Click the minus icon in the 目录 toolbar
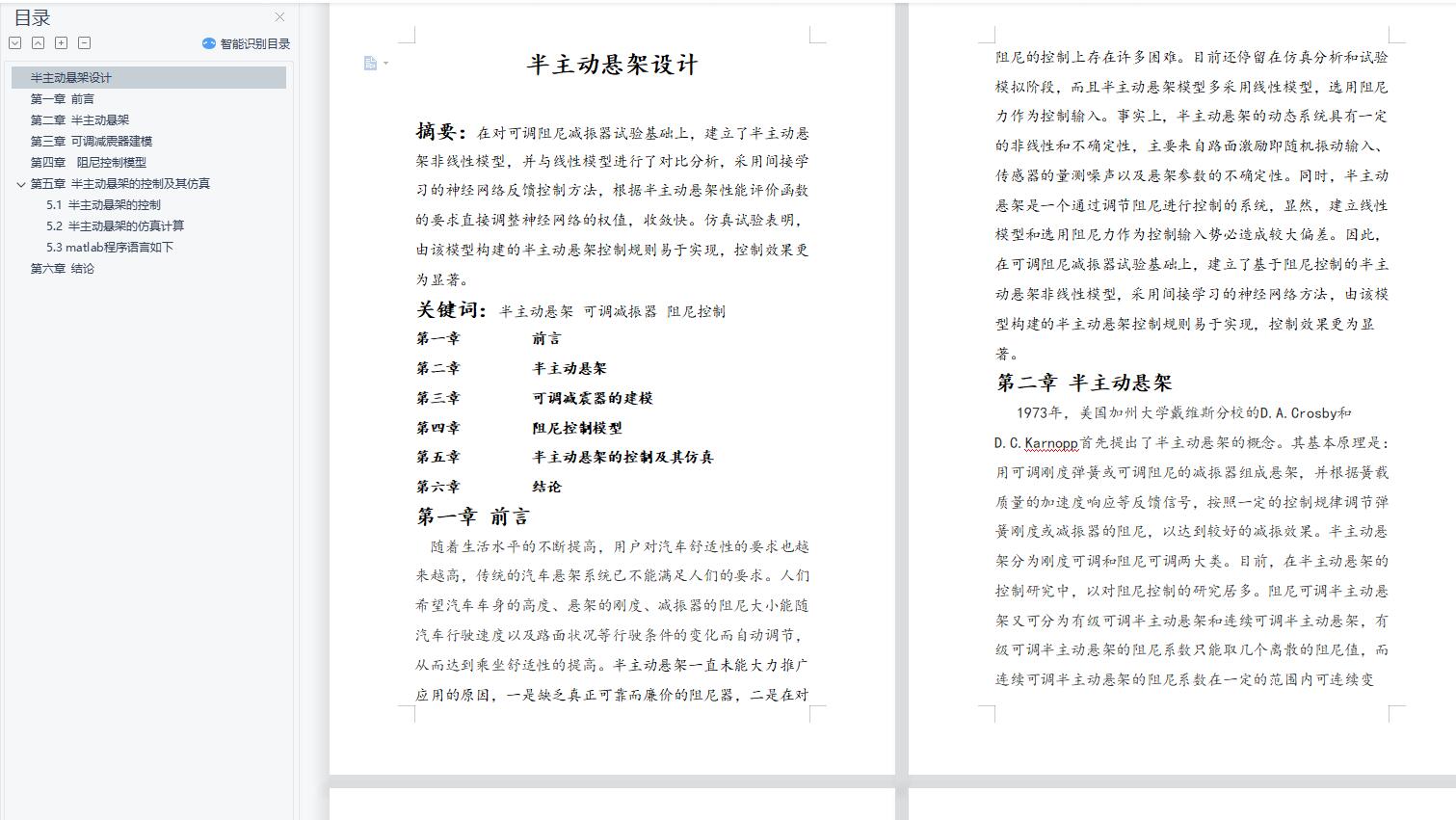Viewport: 1456px width, 820px height. point(84,42)
